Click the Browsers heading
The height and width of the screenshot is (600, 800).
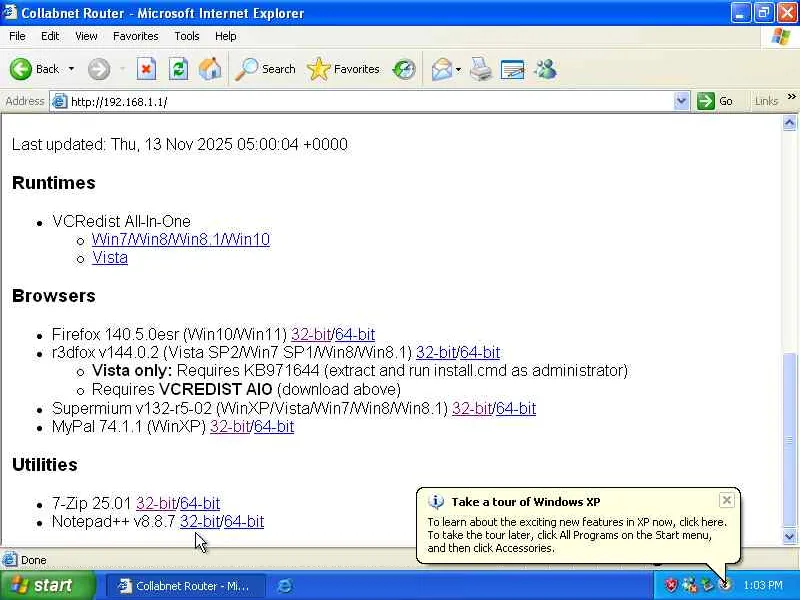click(x=54, y=296)
